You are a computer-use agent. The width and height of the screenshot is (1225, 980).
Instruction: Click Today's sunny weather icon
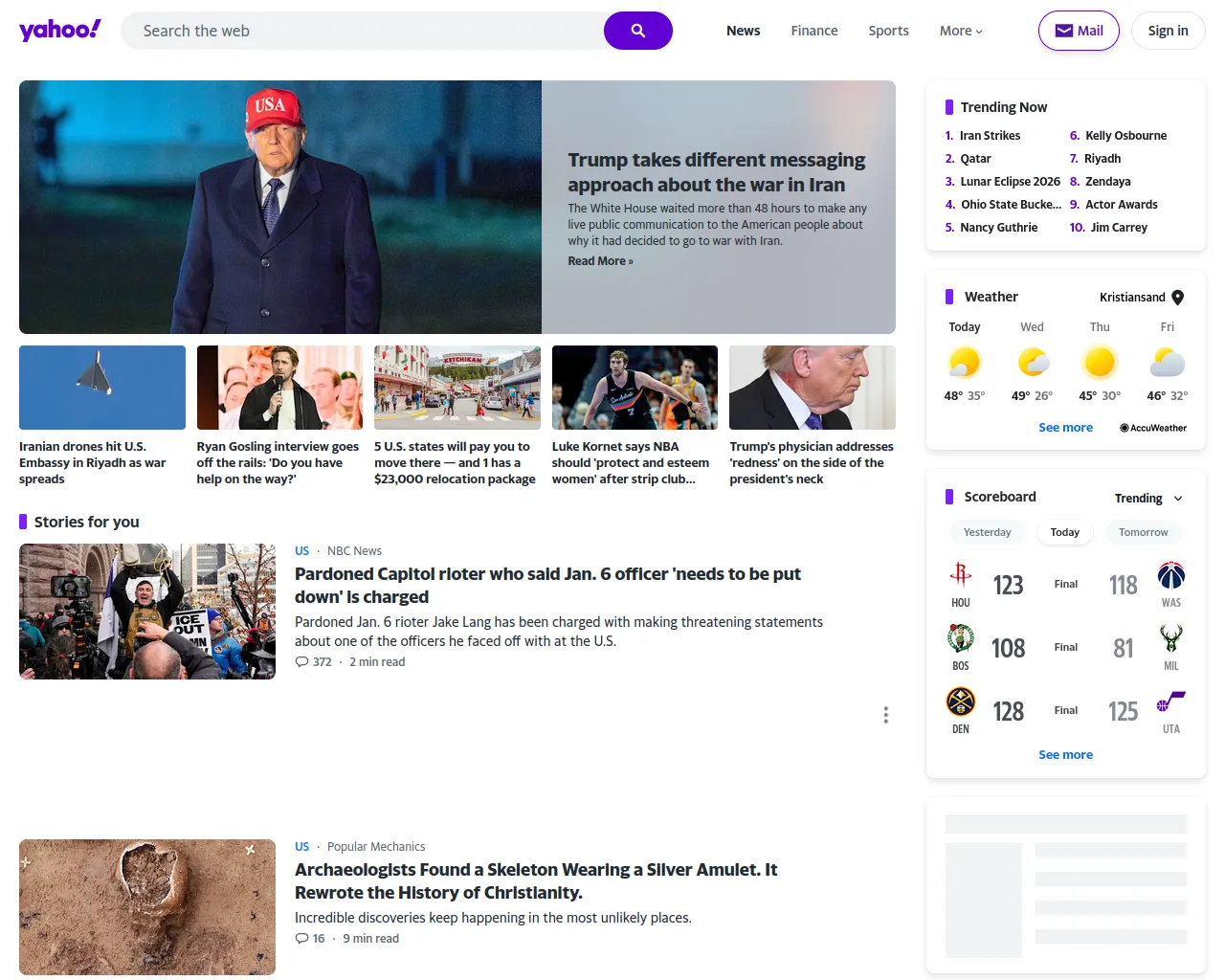click(965, 363)
